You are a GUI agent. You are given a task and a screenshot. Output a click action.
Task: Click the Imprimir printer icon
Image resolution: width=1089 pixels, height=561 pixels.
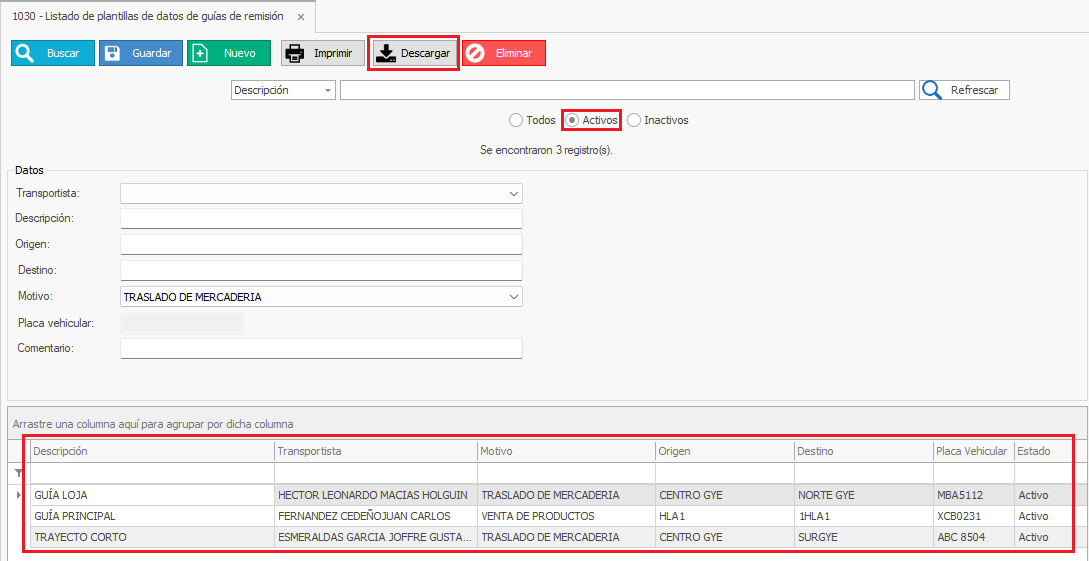click(295, 53)
